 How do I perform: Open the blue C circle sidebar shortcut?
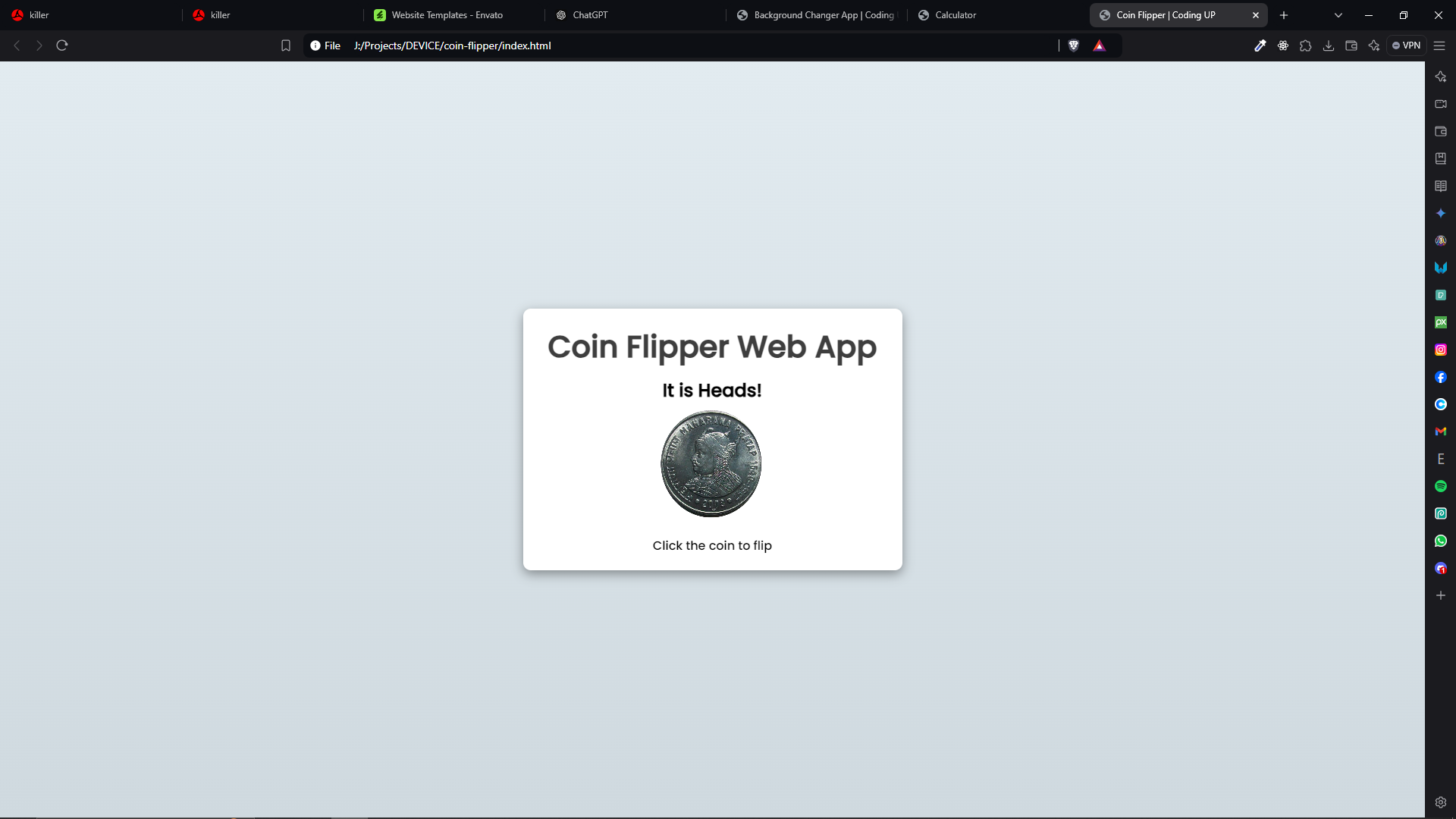pyautogui.click(x=1441, y=404)
